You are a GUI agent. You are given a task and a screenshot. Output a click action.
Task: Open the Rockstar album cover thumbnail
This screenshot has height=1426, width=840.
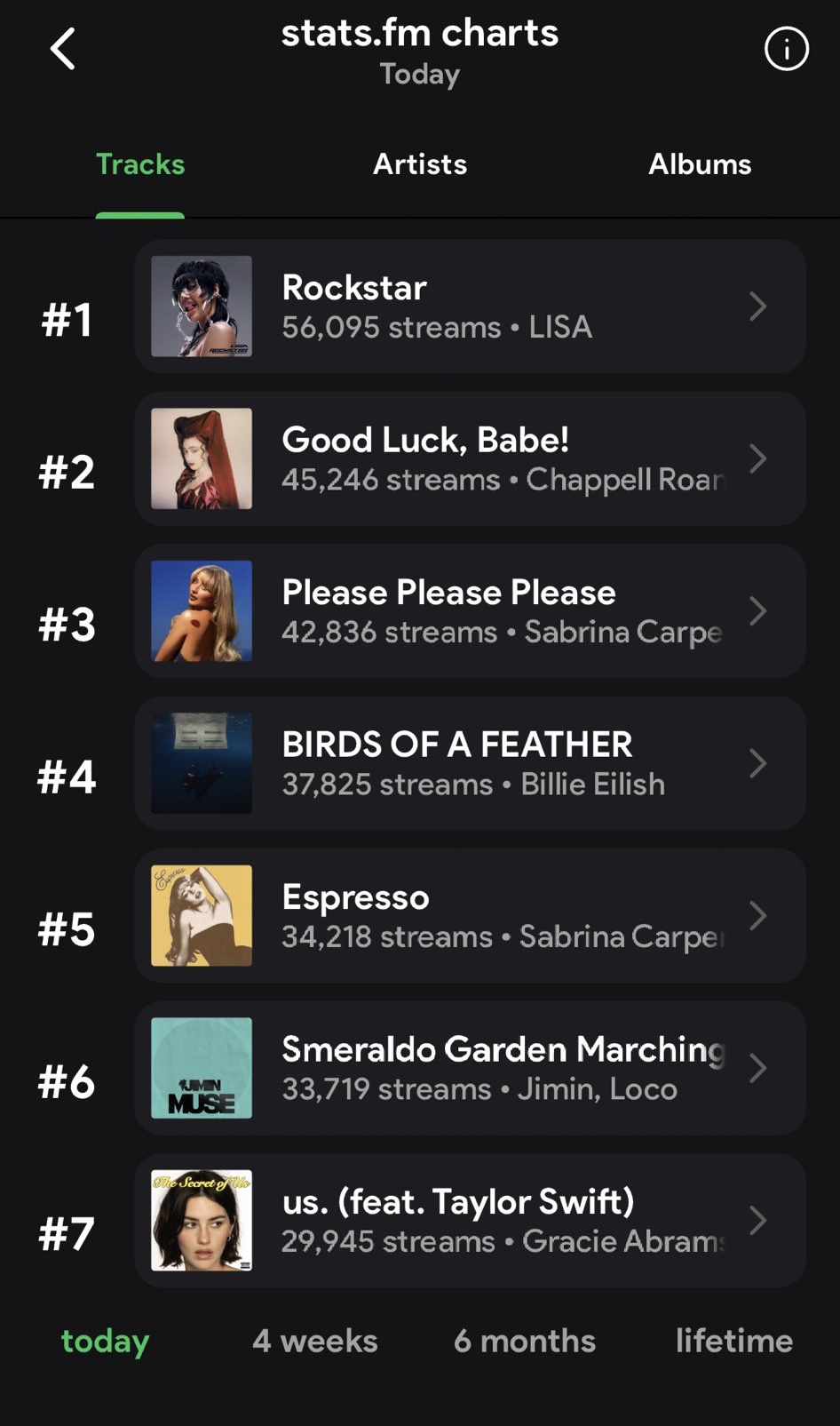[202, 307]
